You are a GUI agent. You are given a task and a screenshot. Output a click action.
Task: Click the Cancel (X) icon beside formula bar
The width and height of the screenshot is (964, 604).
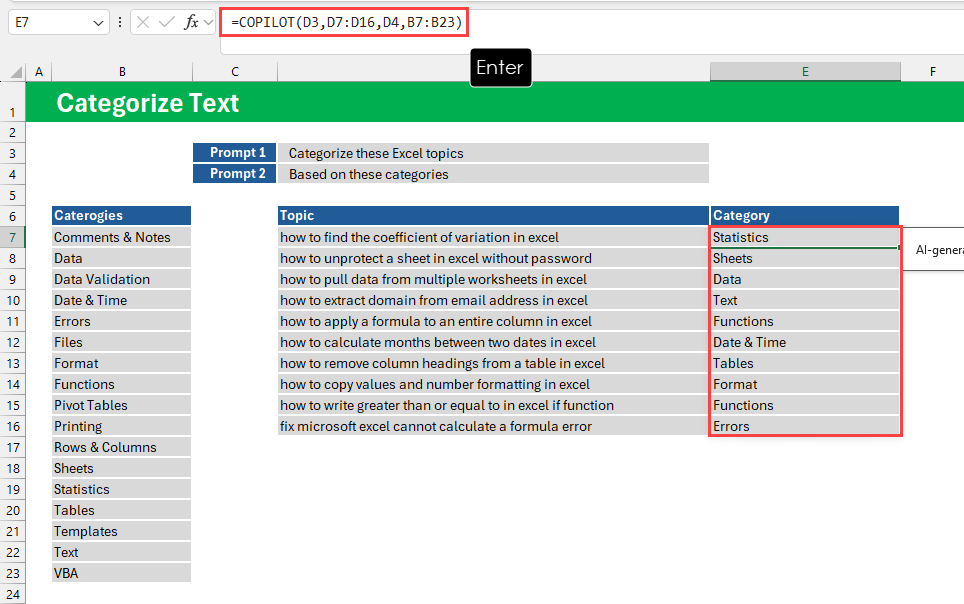pyautogui.click(x=141, y=21)
